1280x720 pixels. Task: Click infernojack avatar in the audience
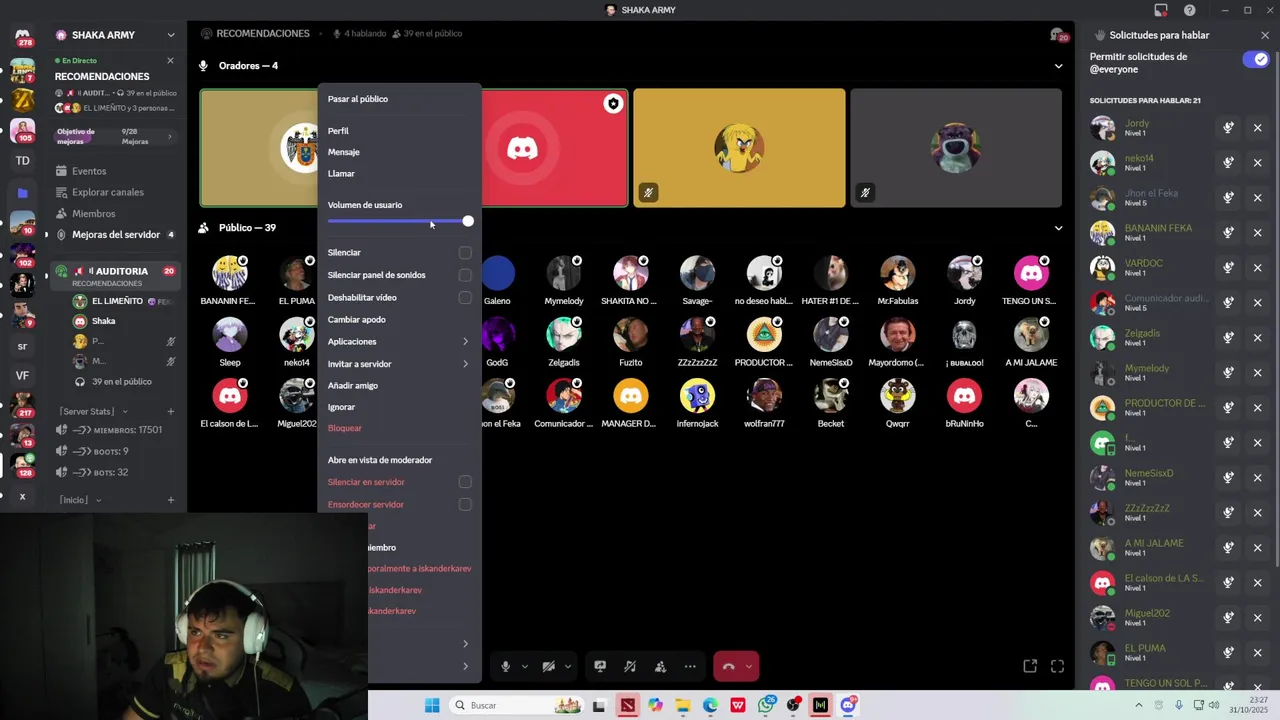pyautogui.click(x=697, y=396)
